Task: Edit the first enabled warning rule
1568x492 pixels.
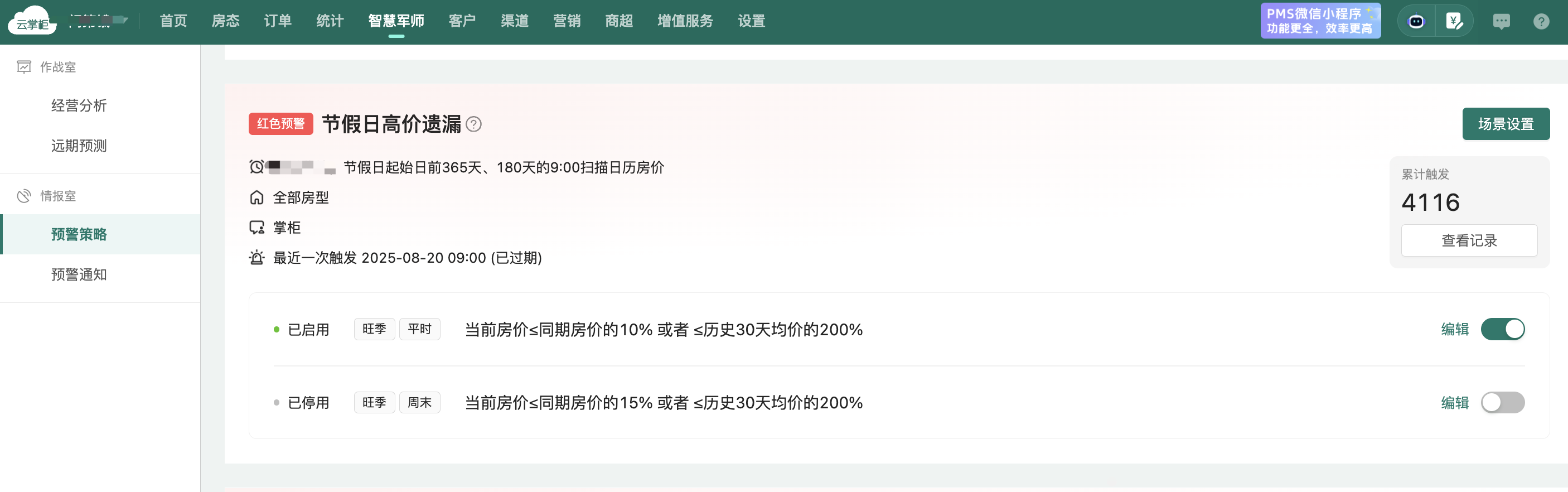Action: point(1455,330)
